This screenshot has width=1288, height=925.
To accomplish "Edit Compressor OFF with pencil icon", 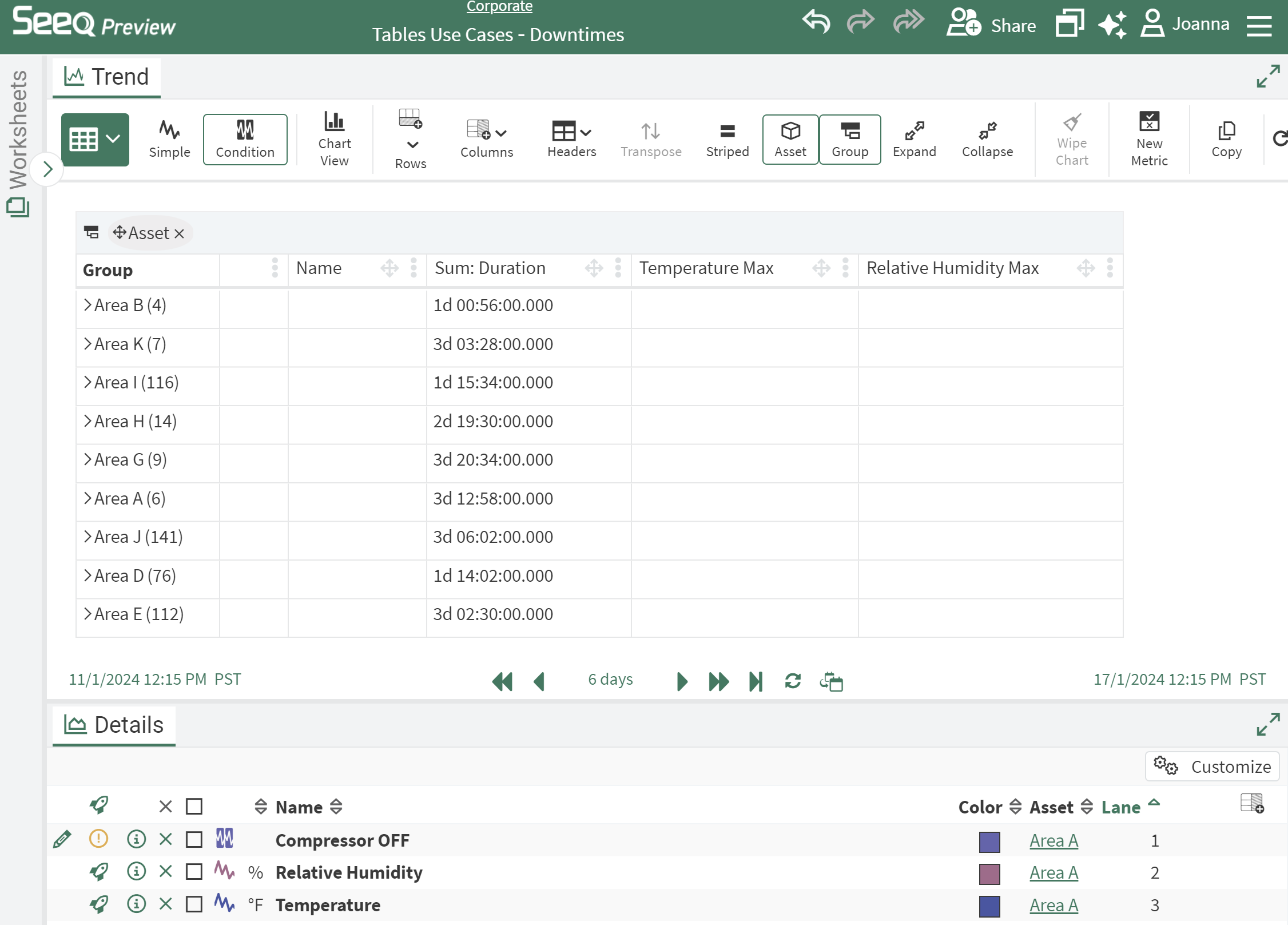I will [62, 839].
